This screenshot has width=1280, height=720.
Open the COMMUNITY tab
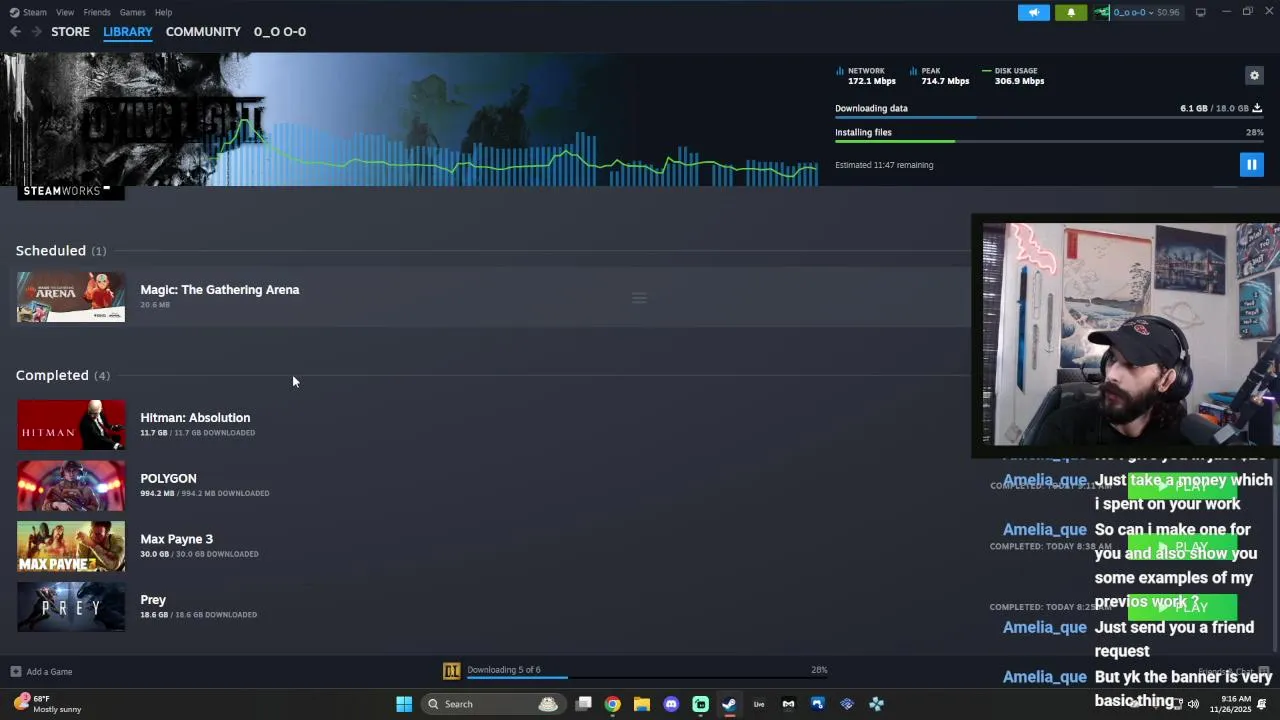pyautogui.click(x=203, y=32)
